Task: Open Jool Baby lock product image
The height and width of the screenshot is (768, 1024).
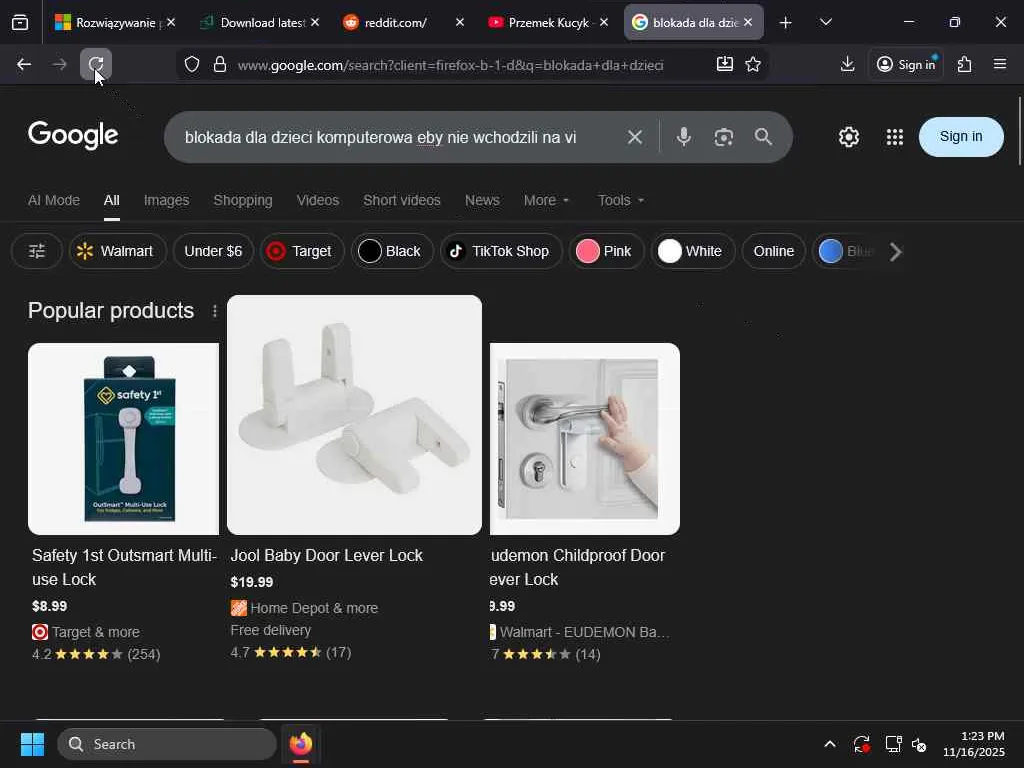Action: coord(355,415)
